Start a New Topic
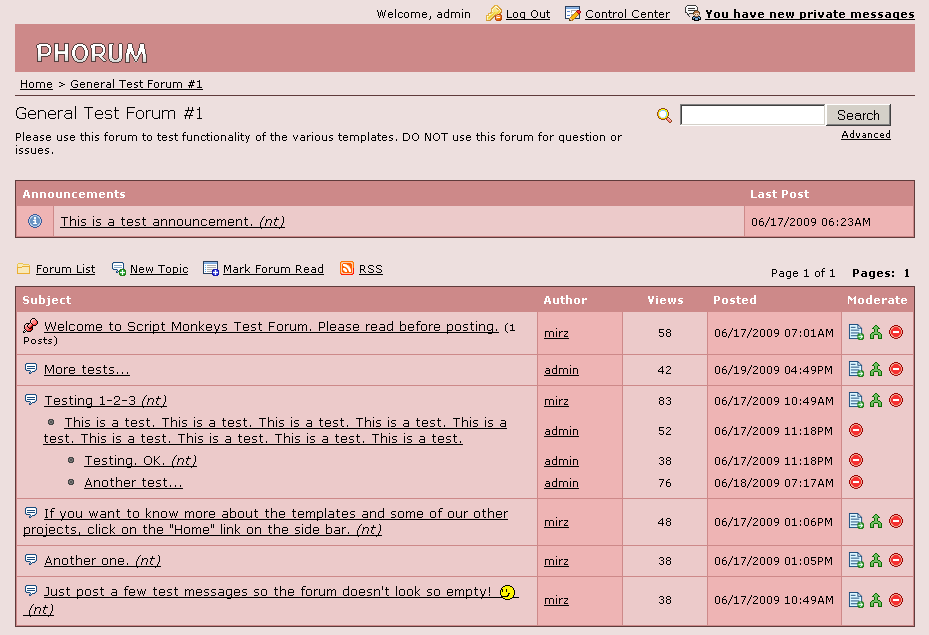929x635 pixels. [159, 270]
